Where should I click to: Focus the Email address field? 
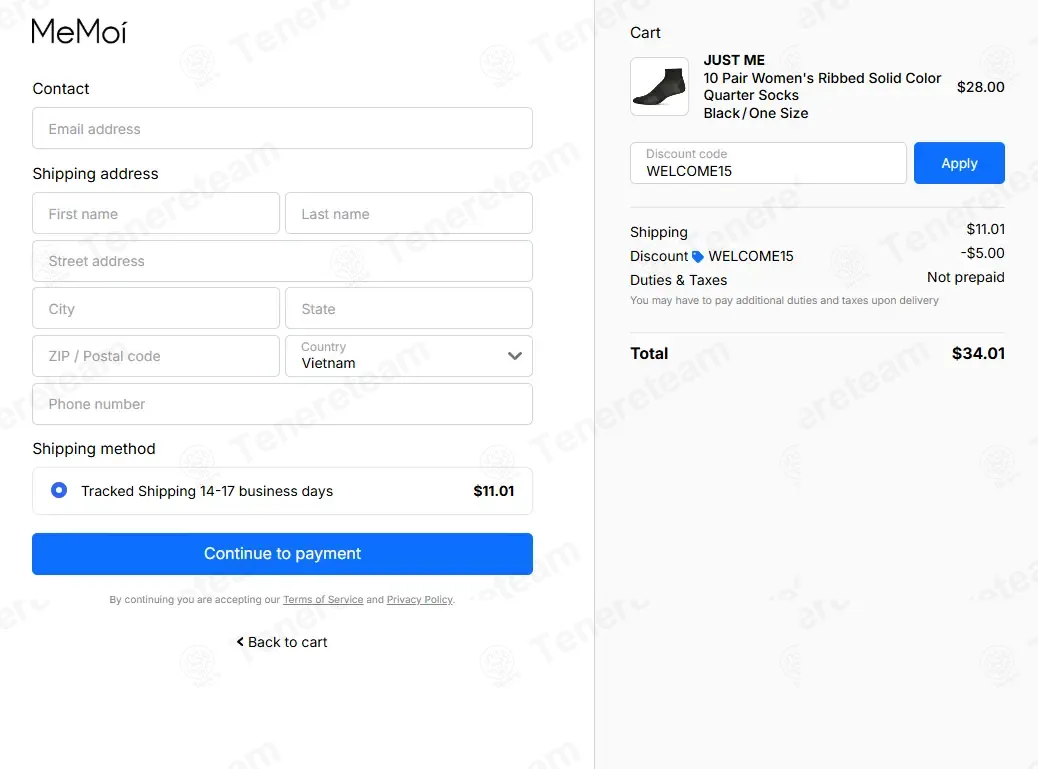(x=282, y=128)
